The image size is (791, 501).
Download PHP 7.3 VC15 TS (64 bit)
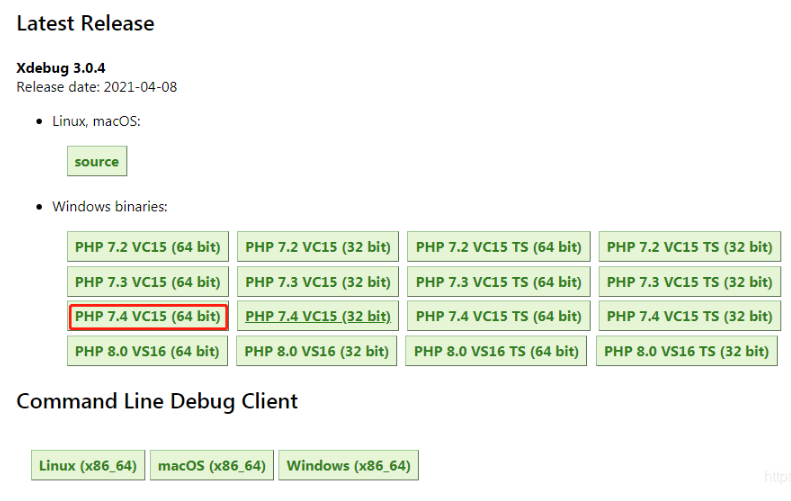pyautogui.click(x=498, y=281)
